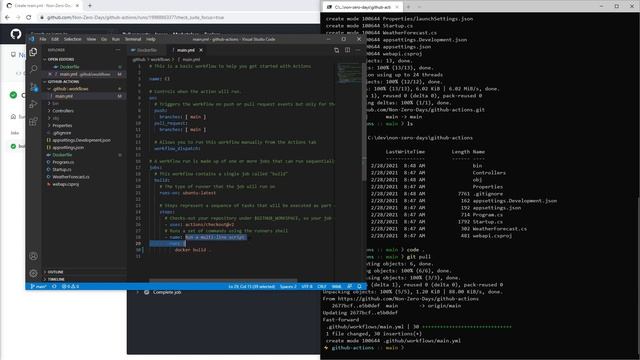The height and width of the screenshot is (360, 640).
Task: Open the Run menu in VS Code
Action: (x=116, y=39)
